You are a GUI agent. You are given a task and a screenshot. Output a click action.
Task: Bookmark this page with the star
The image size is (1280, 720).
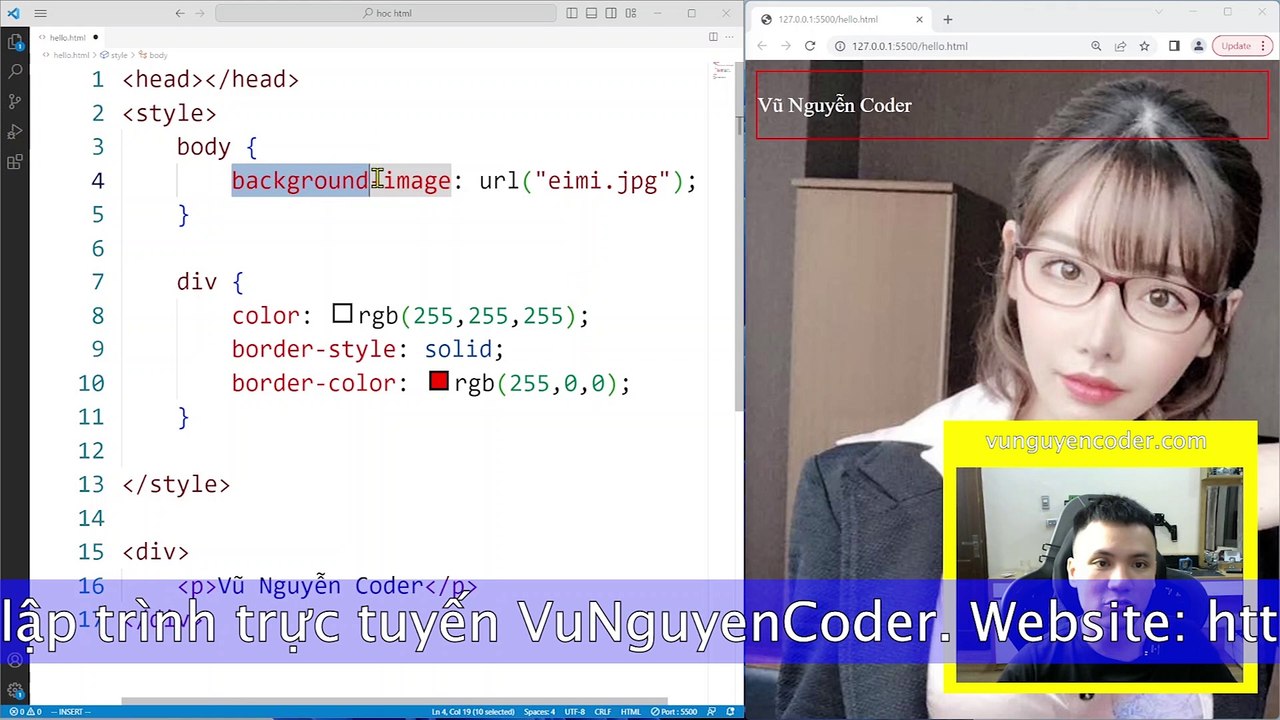pyautogui.click(x=1144, y=46)
